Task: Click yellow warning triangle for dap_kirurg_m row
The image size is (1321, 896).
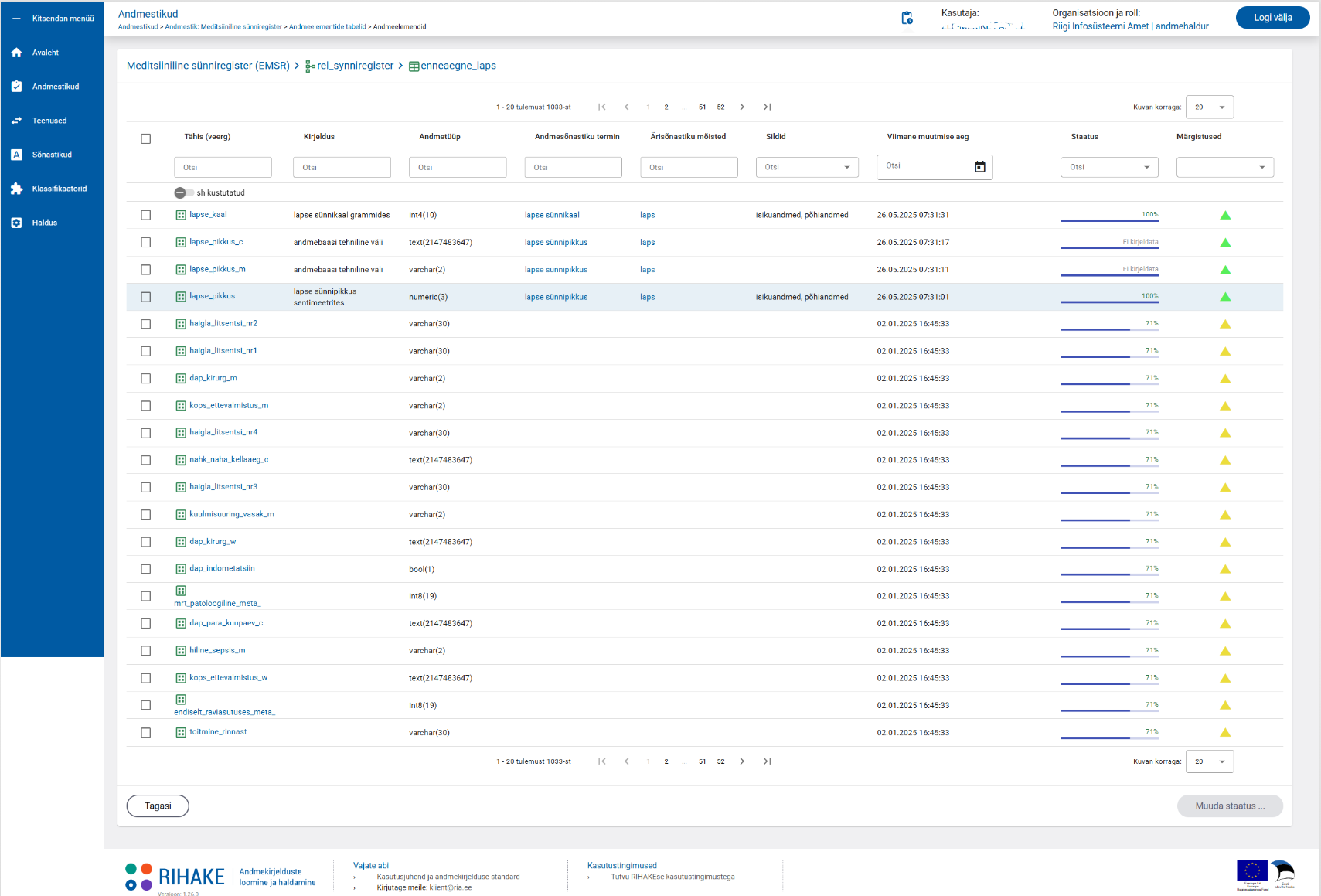Action: coord(1224,379)
